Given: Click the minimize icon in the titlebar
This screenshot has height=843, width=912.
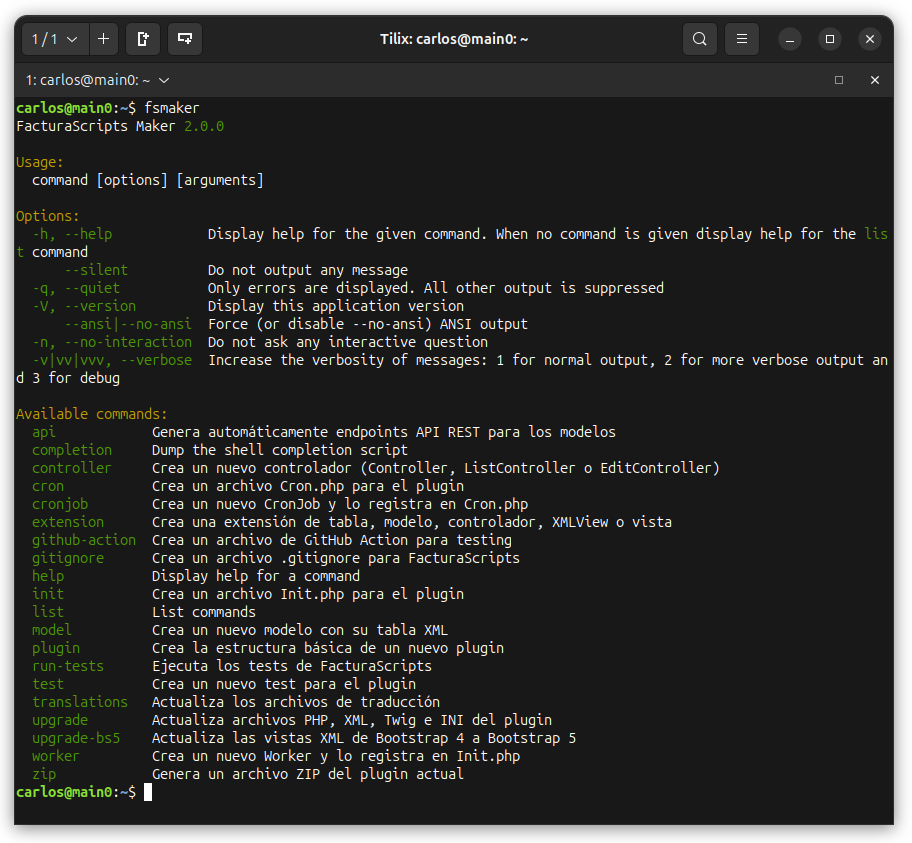Looking at the screenshot, I should (790, 38).
